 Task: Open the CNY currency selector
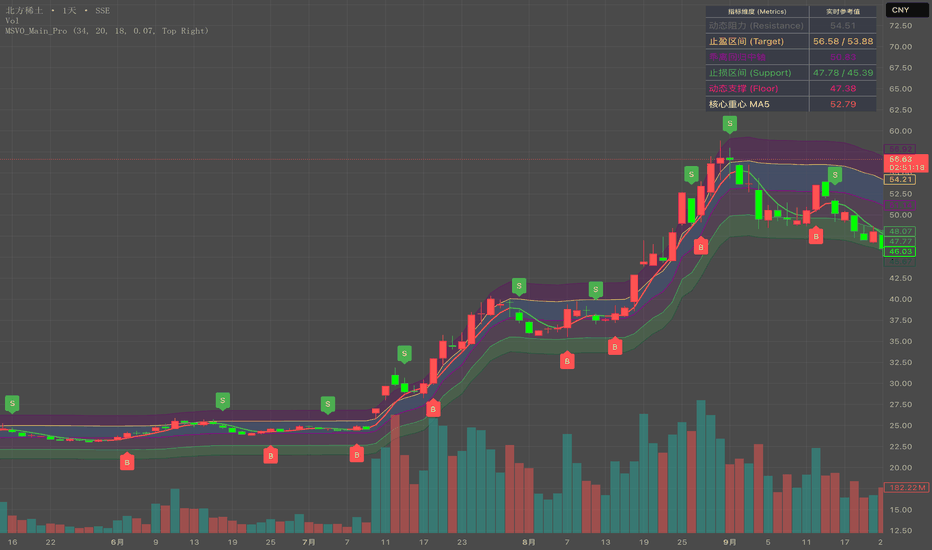tap(905, 10)
